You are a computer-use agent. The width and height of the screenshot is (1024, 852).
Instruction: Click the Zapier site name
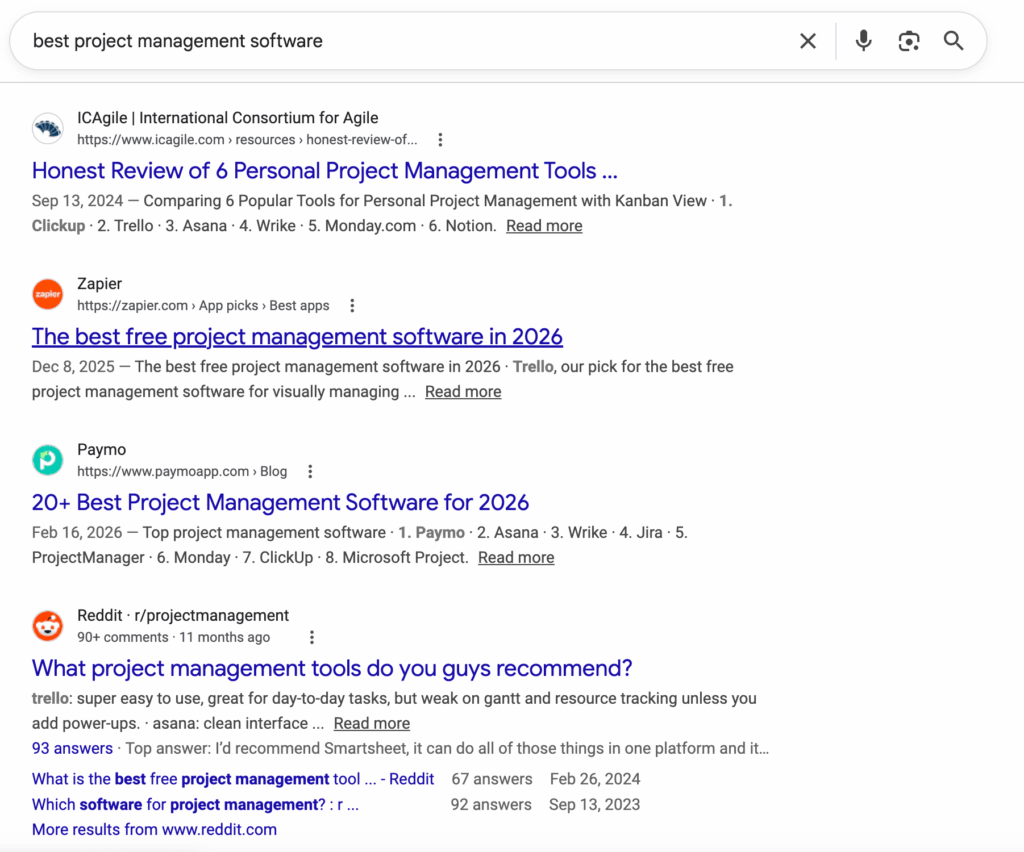[99, 283]
